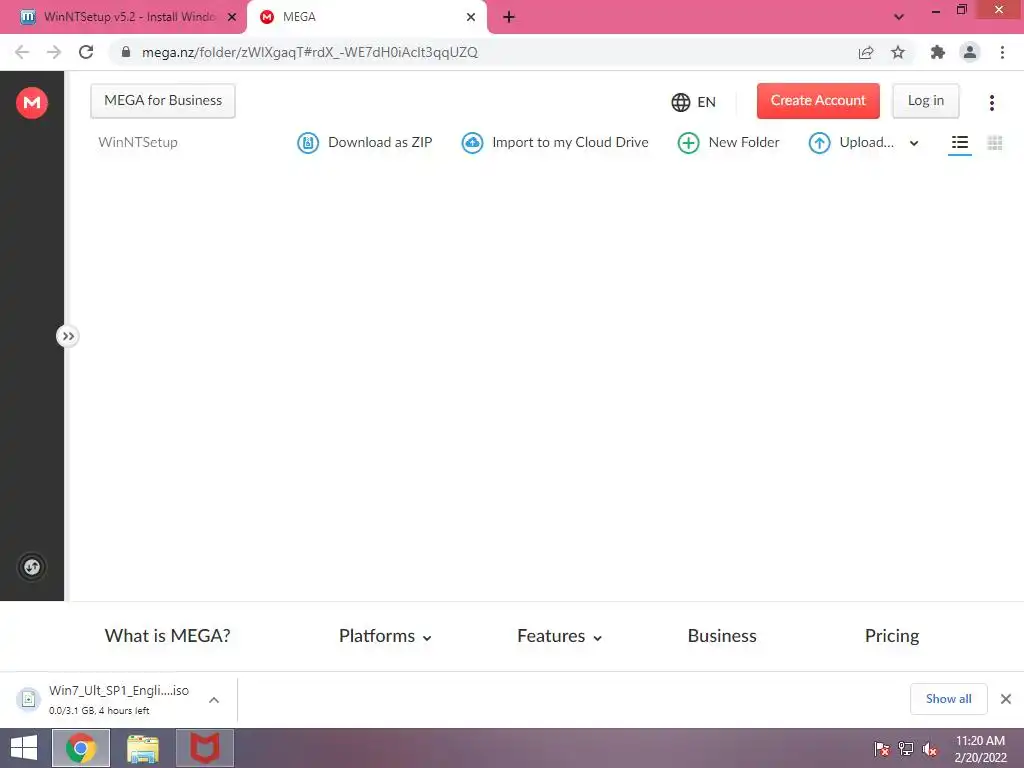Click the Import to my Cloud Drive label
The width and height of the screenshot is (1024, 768).
click(570, 142)
